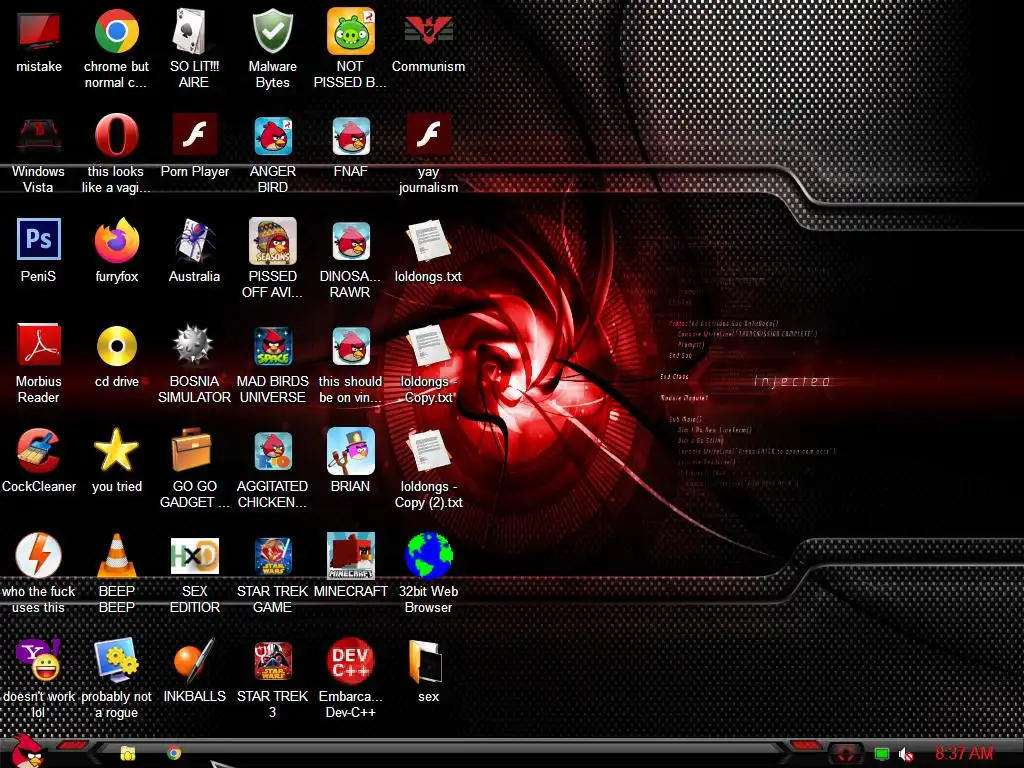Select the 'STAR TREK 3' icon
The width and height of the screenshot is (1024, 768).
pos(272,661)
